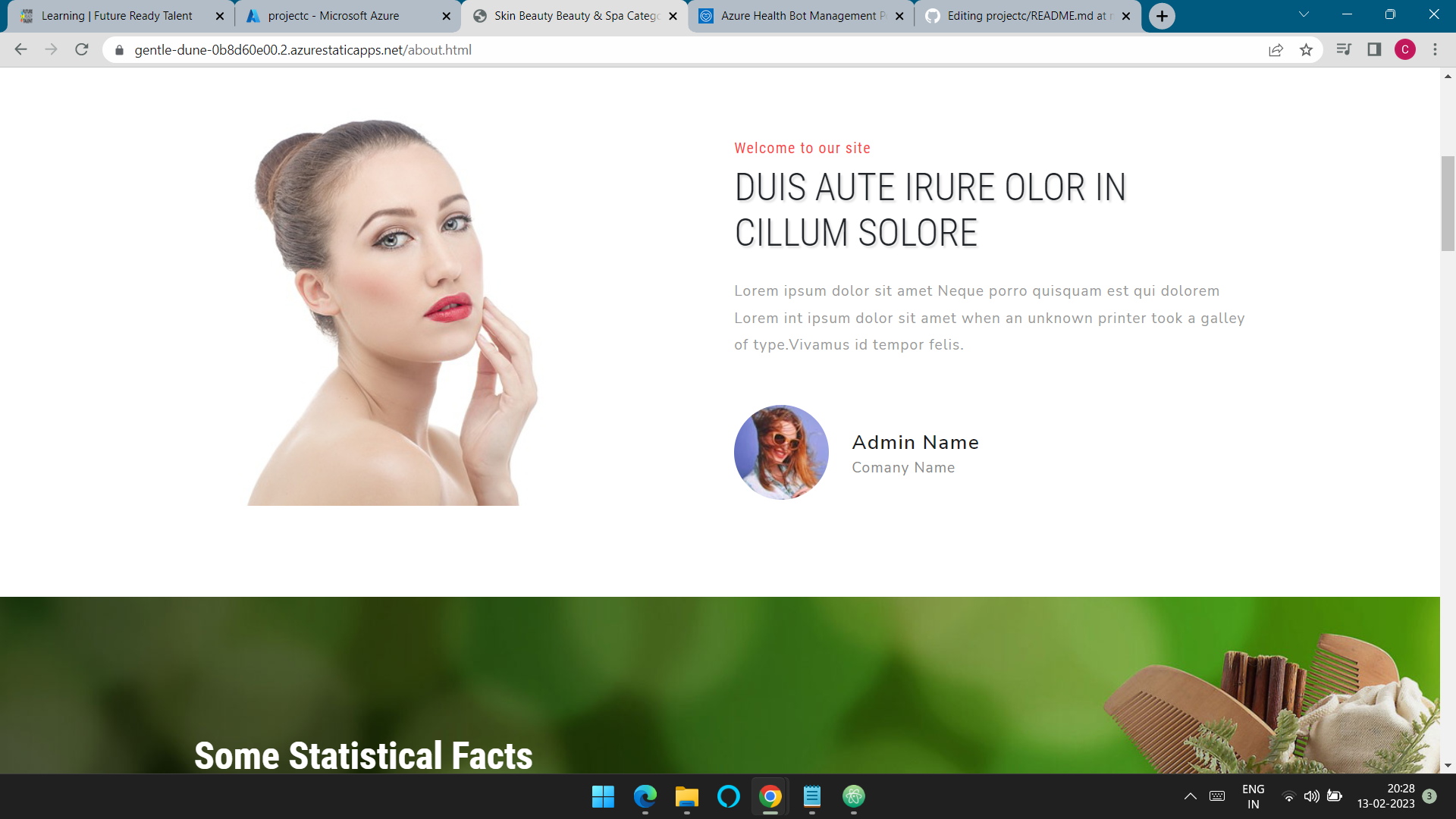Open media controls icon in toolbar
The width and height of the screenshot is (1456, 819).
(1343, 50)
